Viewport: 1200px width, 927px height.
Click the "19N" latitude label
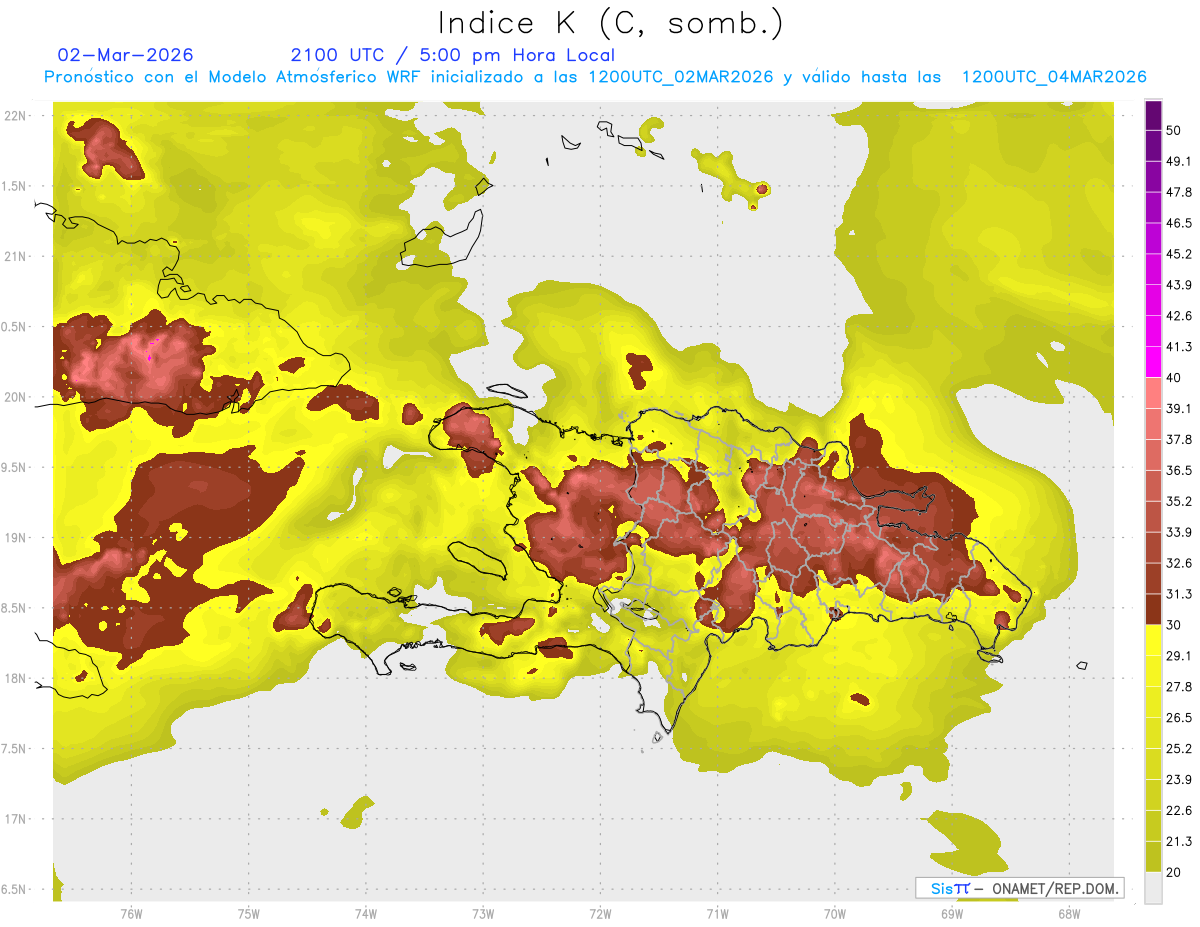(16, 538)
